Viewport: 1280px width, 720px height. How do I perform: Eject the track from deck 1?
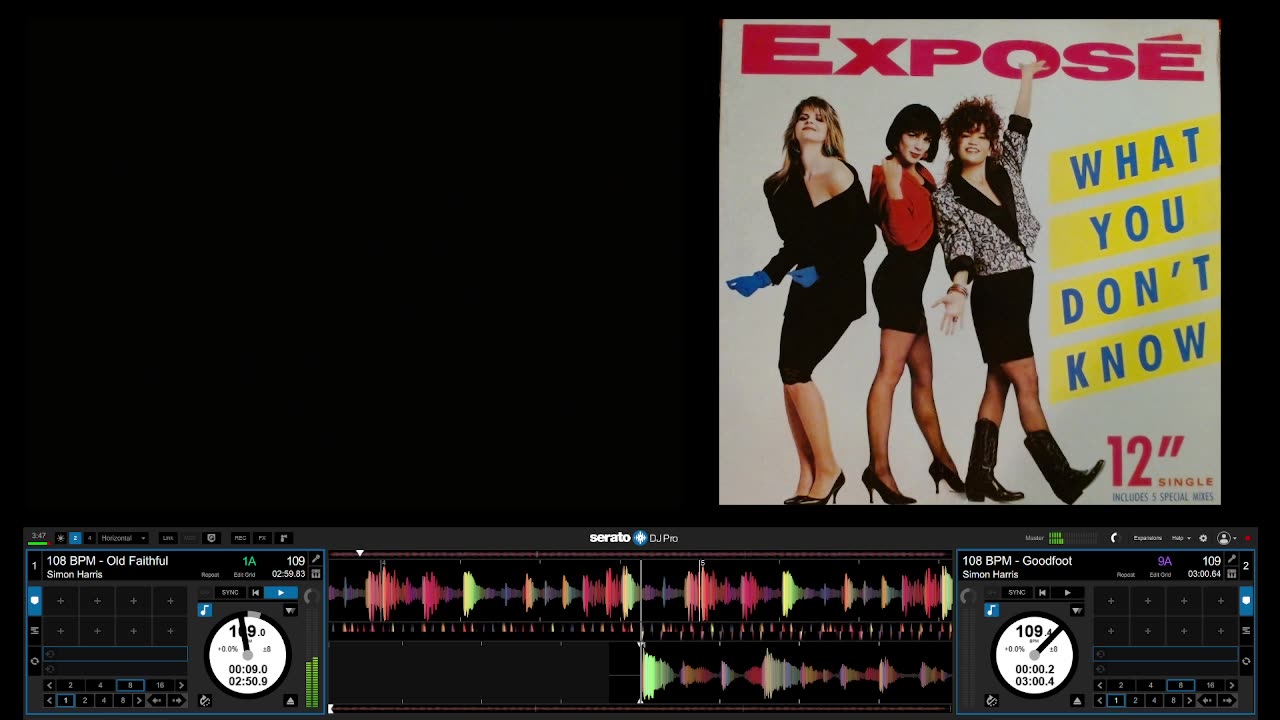tap(290, 701)
